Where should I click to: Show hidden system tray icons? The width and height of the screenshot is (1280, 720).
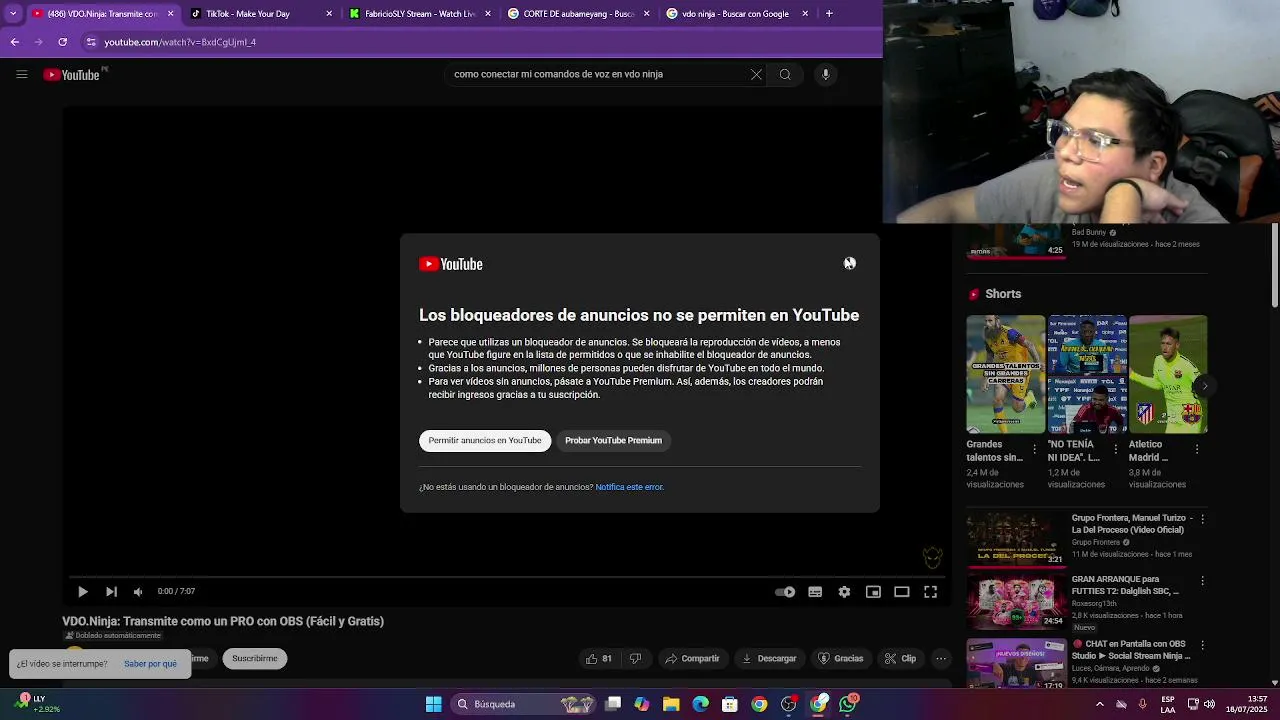tap(1099, 704)
